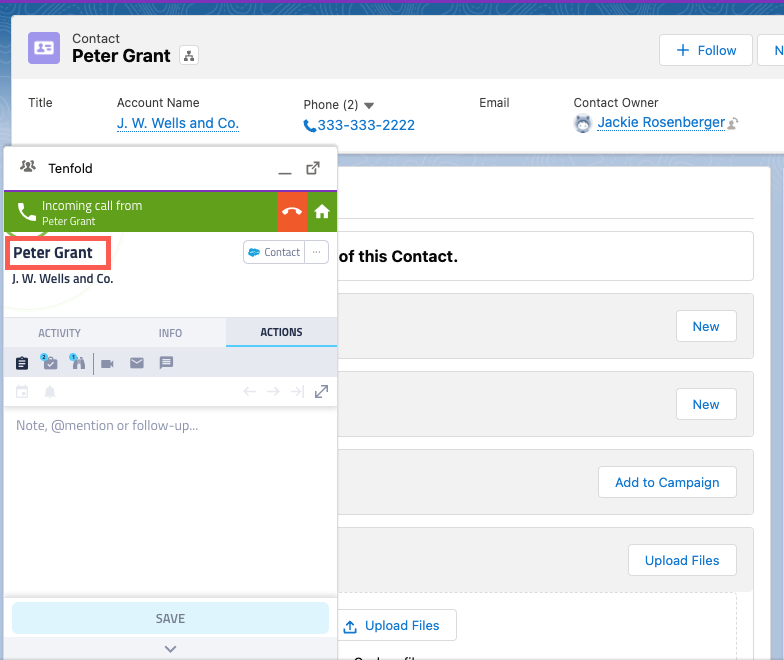Screen dimensions: 784x660
Task: Click the lower New button
Action: coord(706,404)
